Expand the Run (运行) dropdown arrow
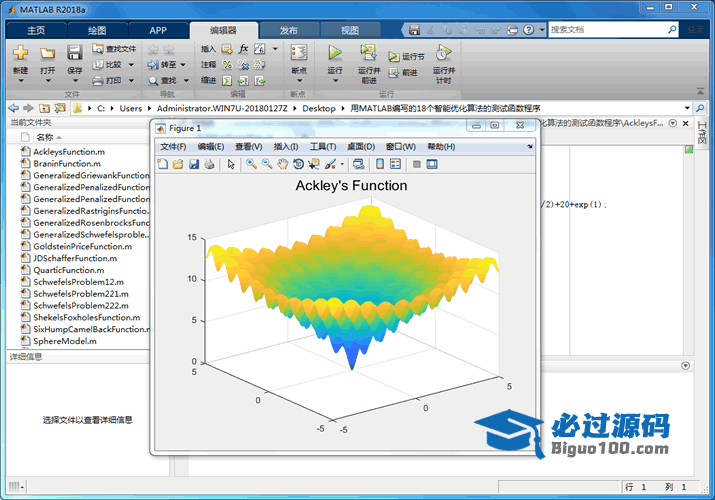This screenshot has height=500, width=715. 336,81
